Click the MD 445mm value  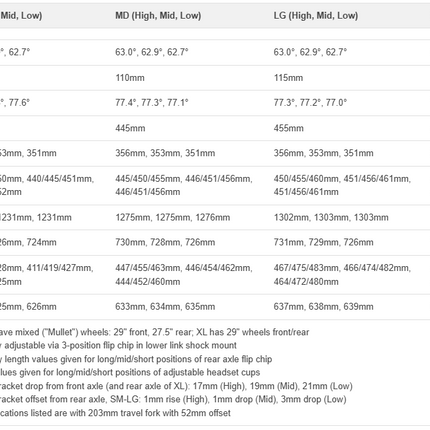pyautogui.click(x=130, y=128)
